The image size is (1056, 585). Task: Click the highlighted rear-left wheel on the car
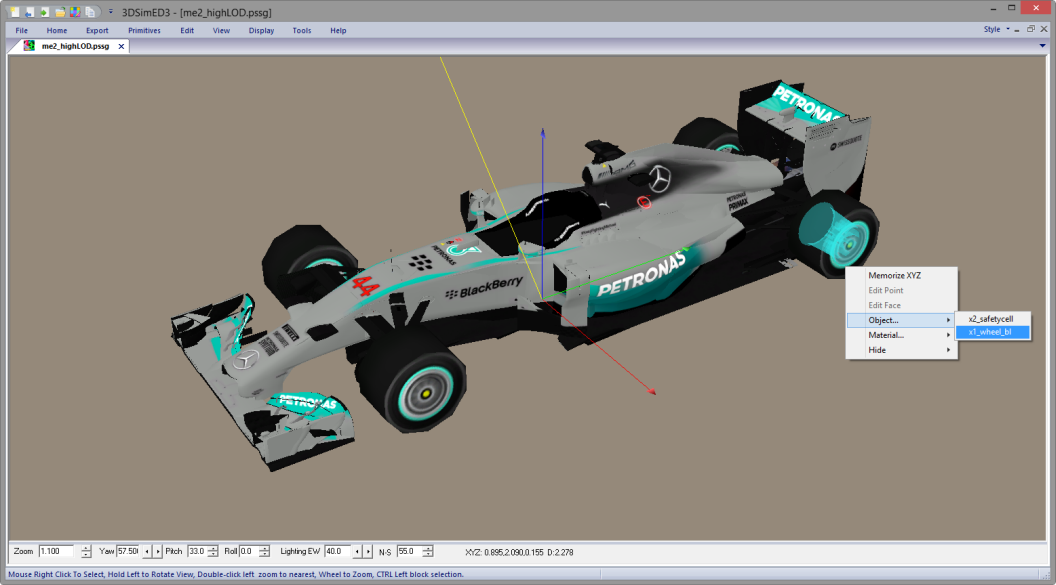(837, 235)
